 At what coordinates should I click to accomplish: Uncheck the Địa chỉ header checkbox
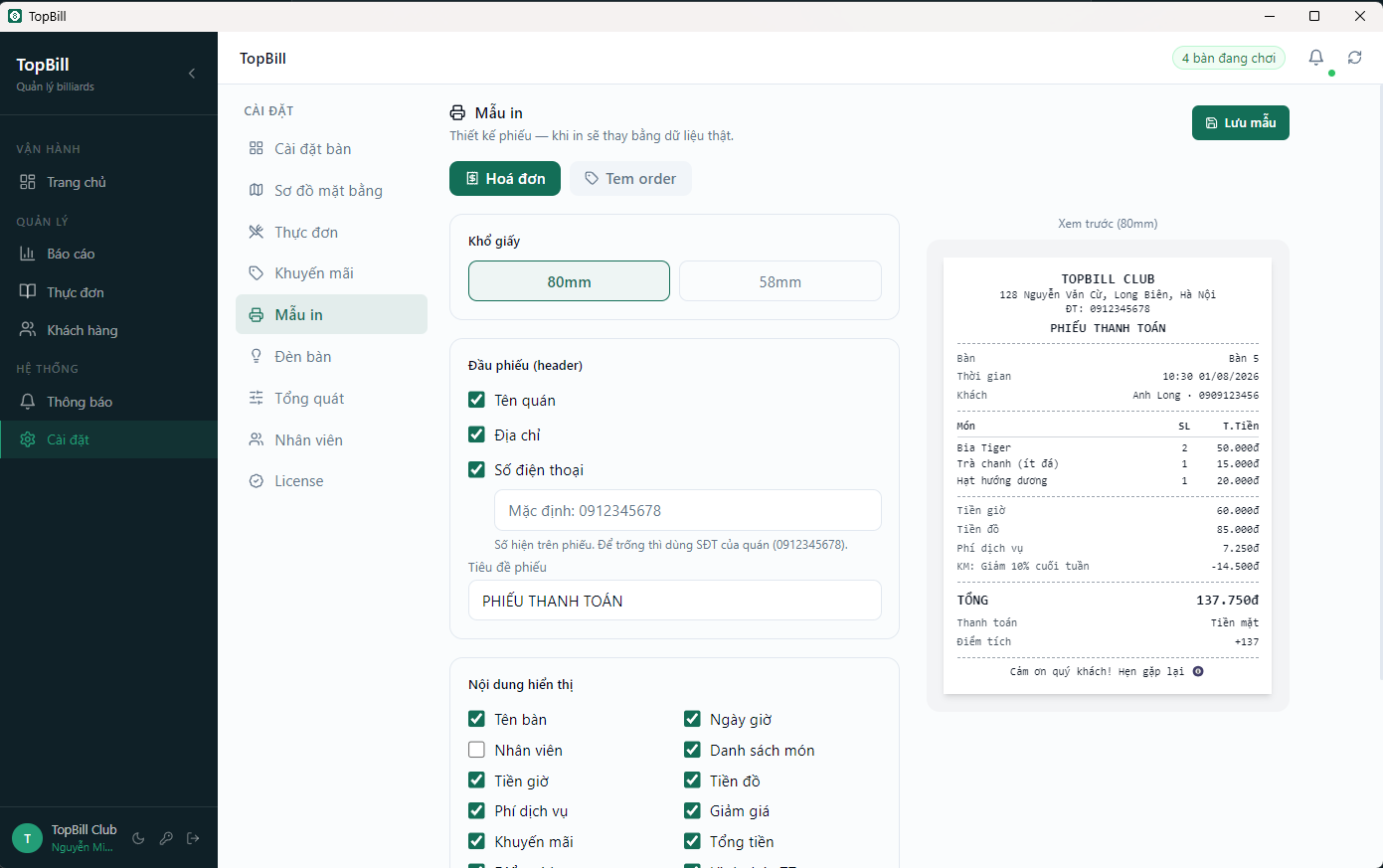click(x=476, y=434)
